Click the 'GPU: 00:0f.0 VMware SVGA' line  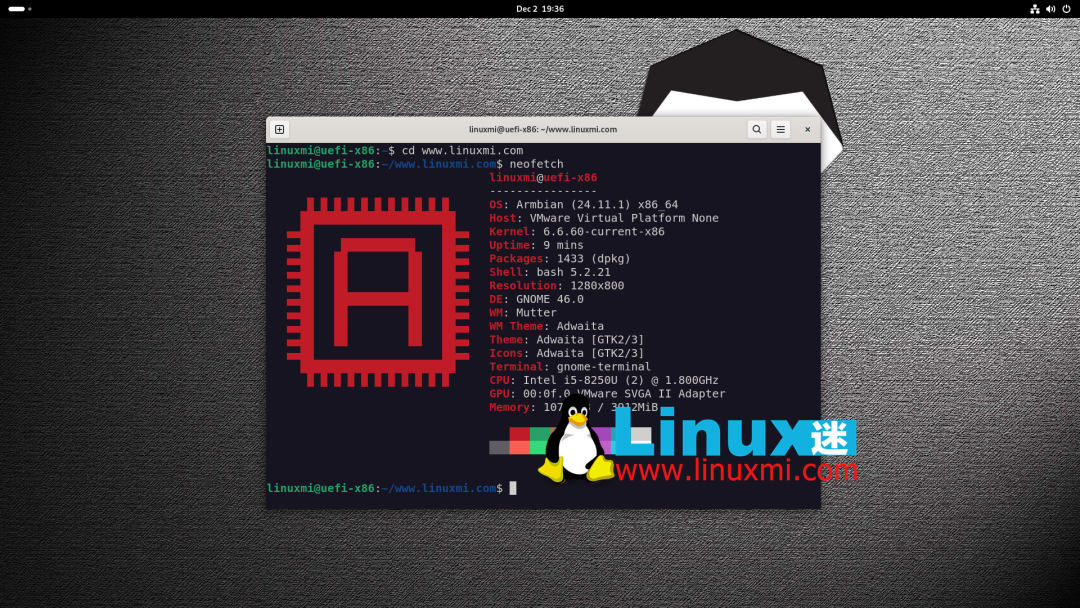(x=607, y=393)
